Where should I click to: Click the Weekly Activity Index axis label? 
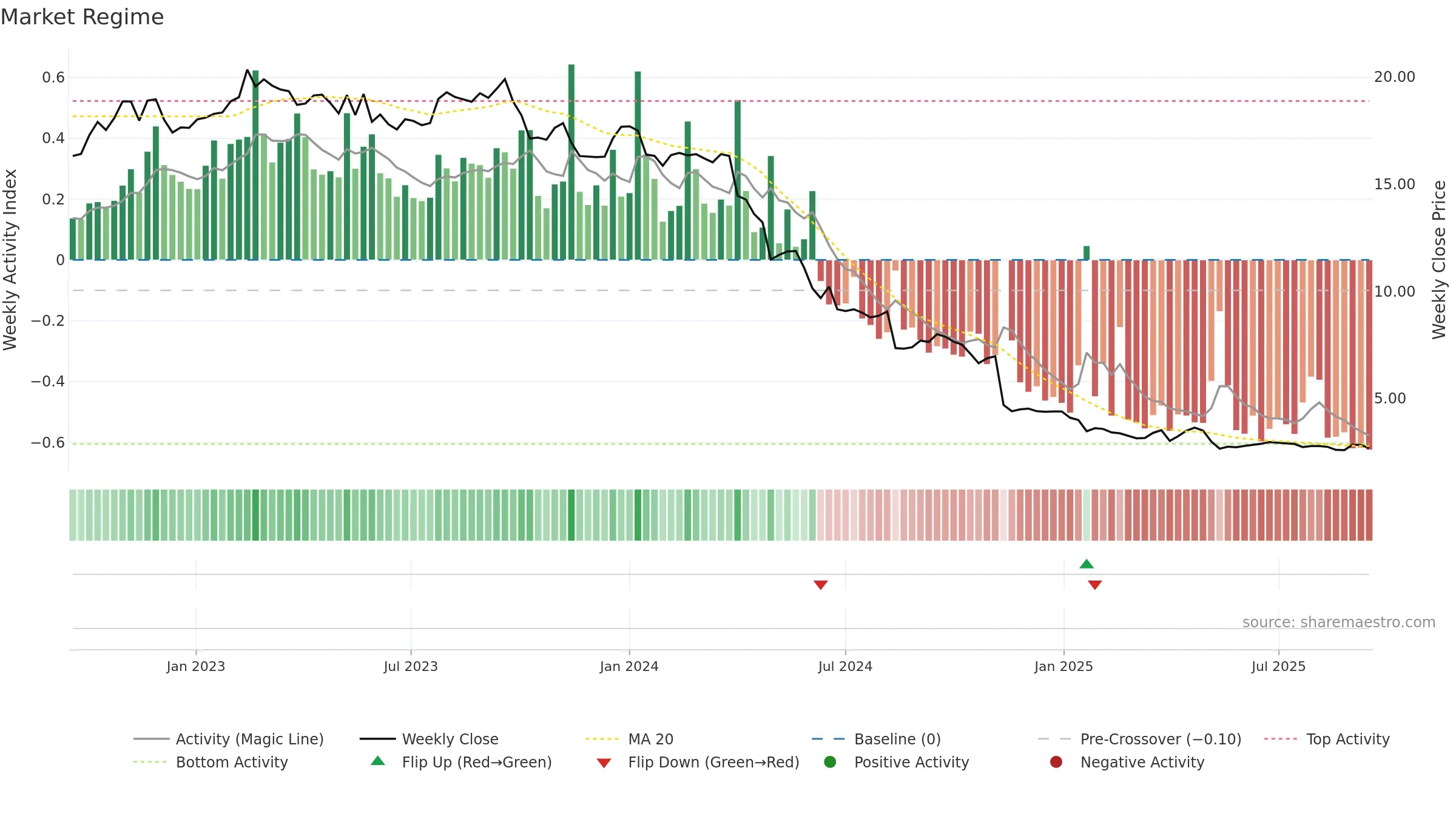click(x=10, y=260)
